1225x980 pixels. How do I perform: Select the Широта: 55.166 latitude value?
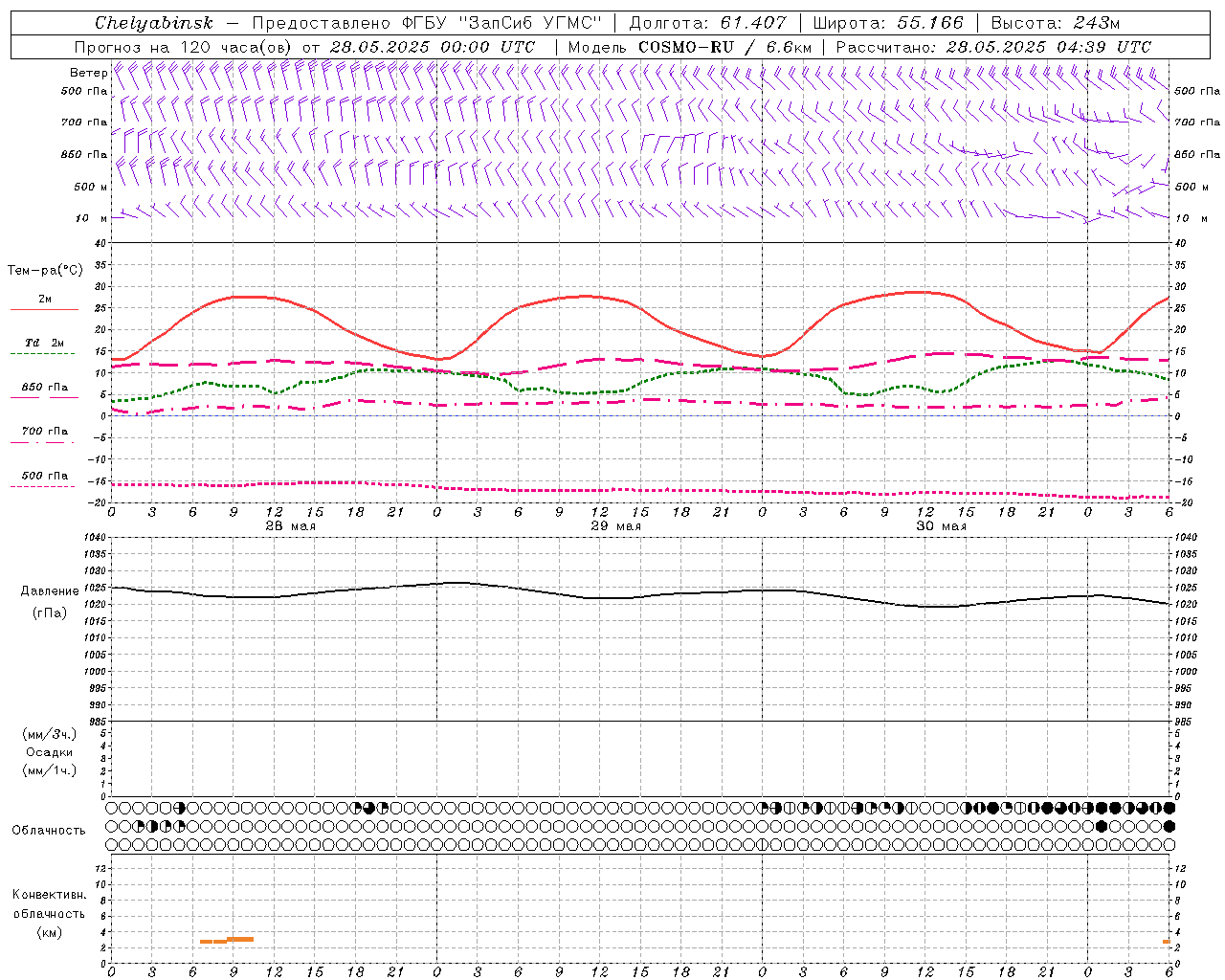pyautogui.click(x=888, y=23)
